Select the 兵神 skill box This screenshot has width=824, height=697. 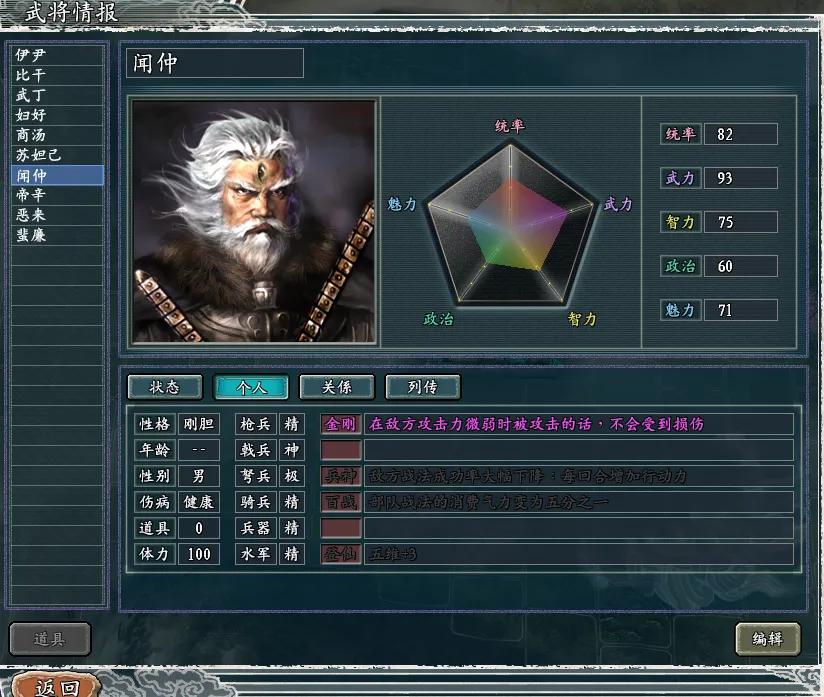(x=341, y=476)
